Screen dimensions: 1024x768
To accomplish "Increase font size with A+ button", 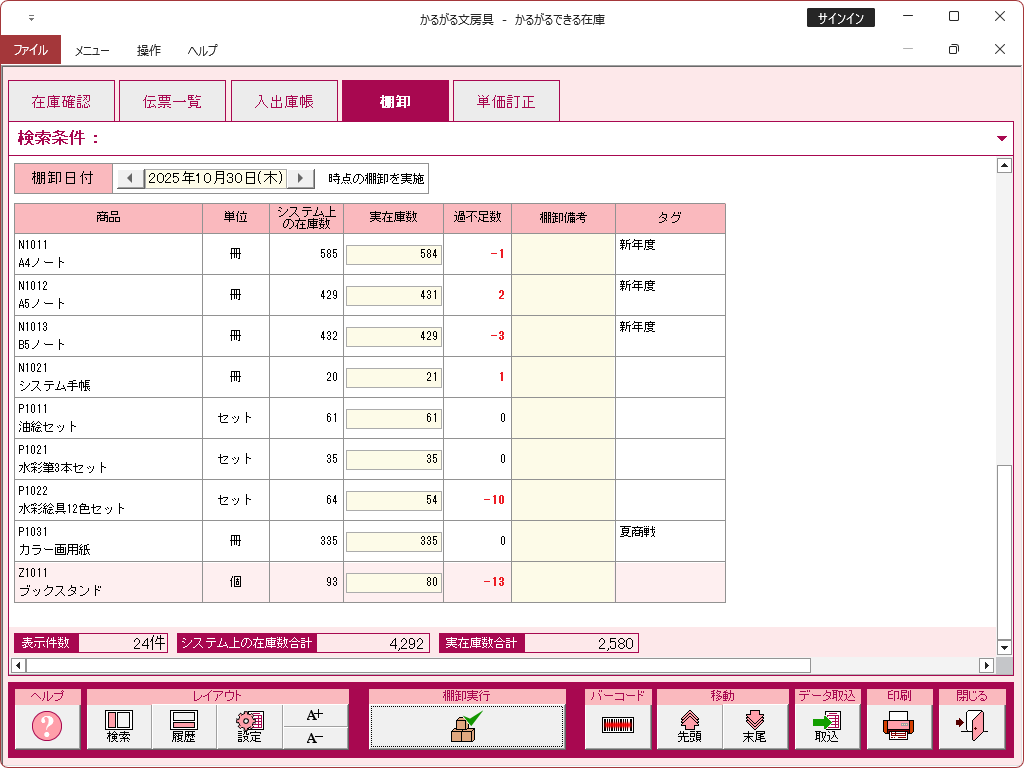I will [315, 715].
